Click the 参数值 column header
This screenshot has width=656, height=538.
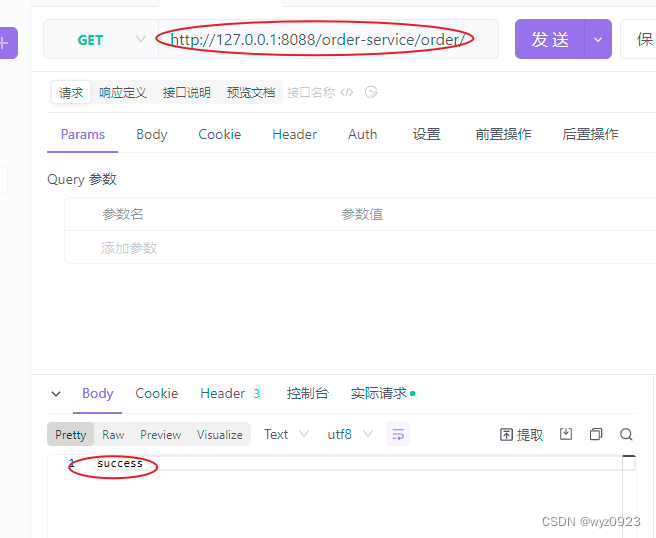click(x=362, y=214)
